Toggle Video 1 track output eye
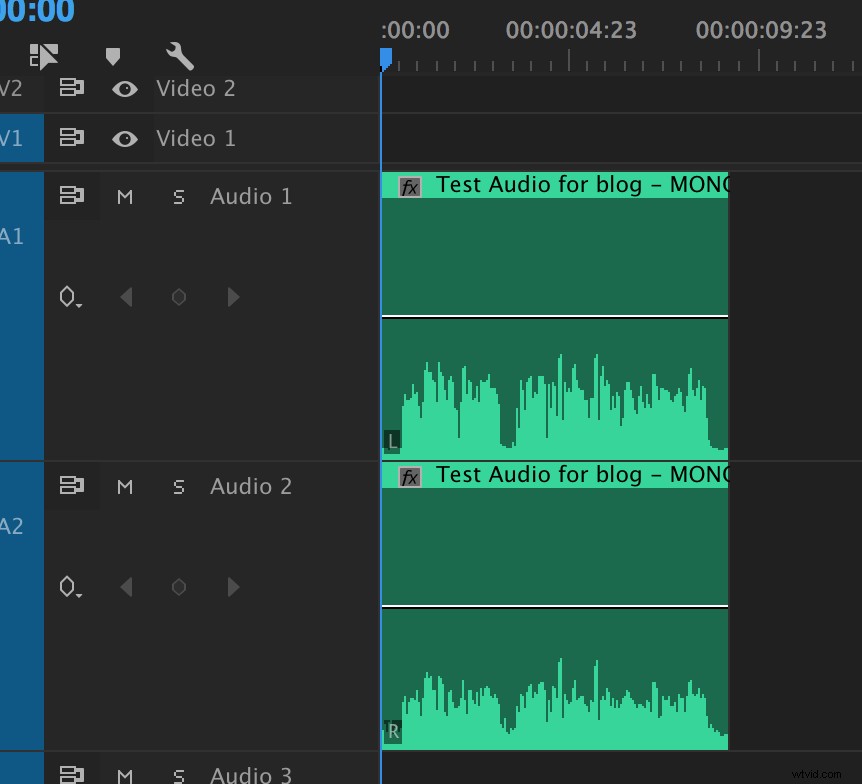 pos(124,138)
